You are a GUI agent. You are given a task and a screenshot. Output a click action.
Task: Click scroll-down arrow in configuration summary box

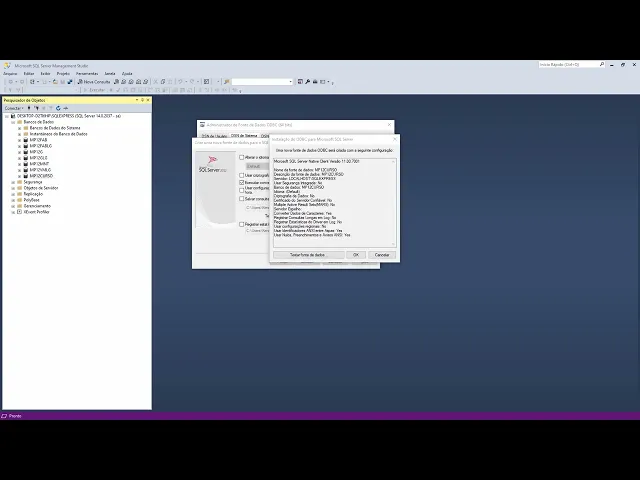(393, 244)
